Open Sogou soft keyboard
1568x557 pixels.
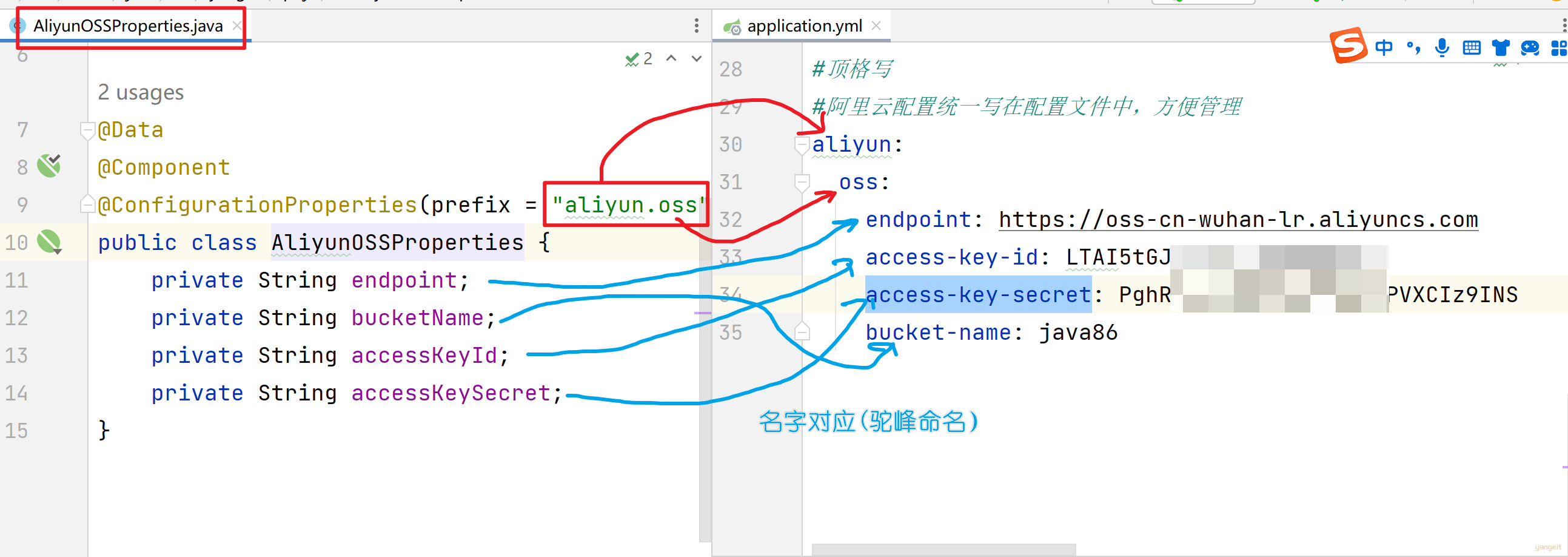point(1471,47)
